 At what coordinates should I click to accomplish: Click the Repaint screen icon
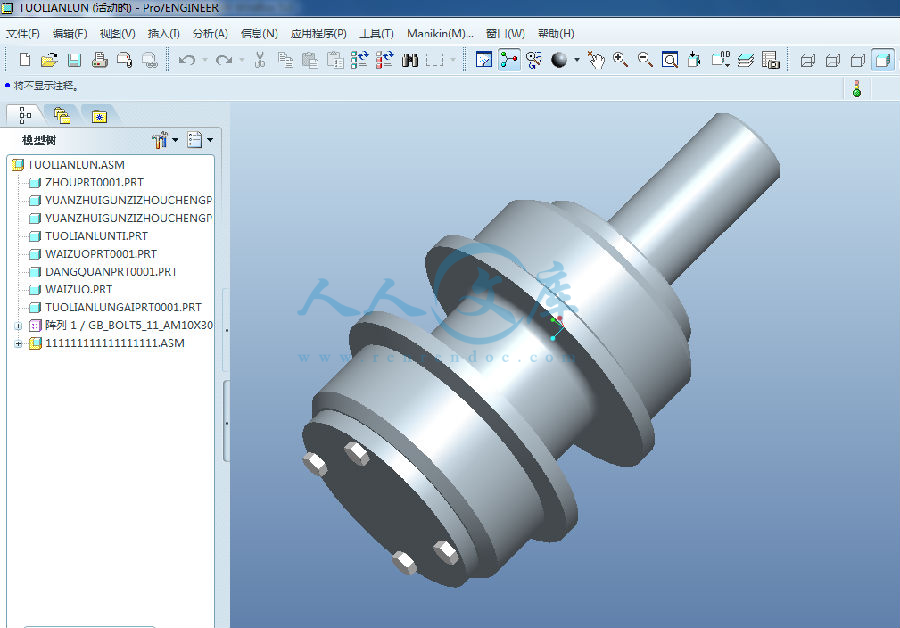click(484, 60)
